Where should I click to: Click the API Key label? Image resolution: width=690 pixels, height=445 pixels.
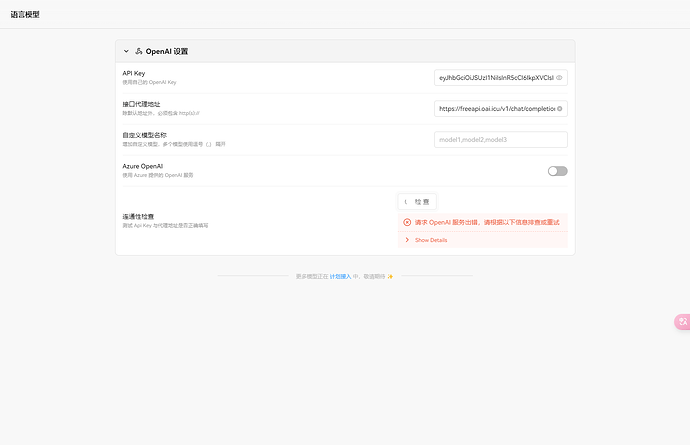[134, 74]
